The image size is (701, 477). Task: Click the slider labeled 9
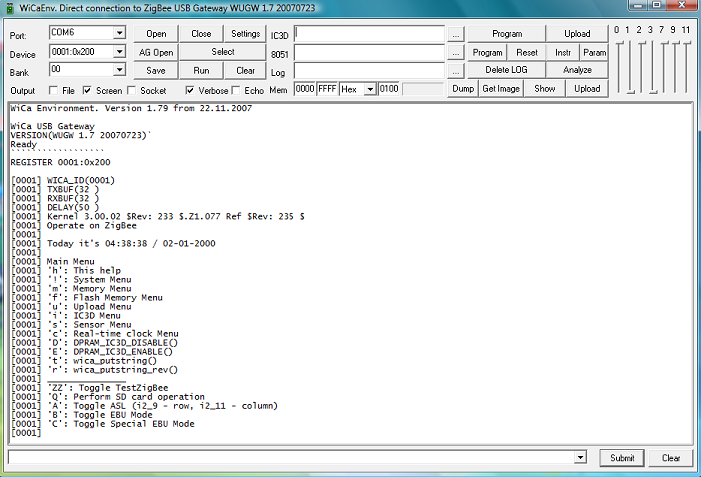tap(676, 67)
